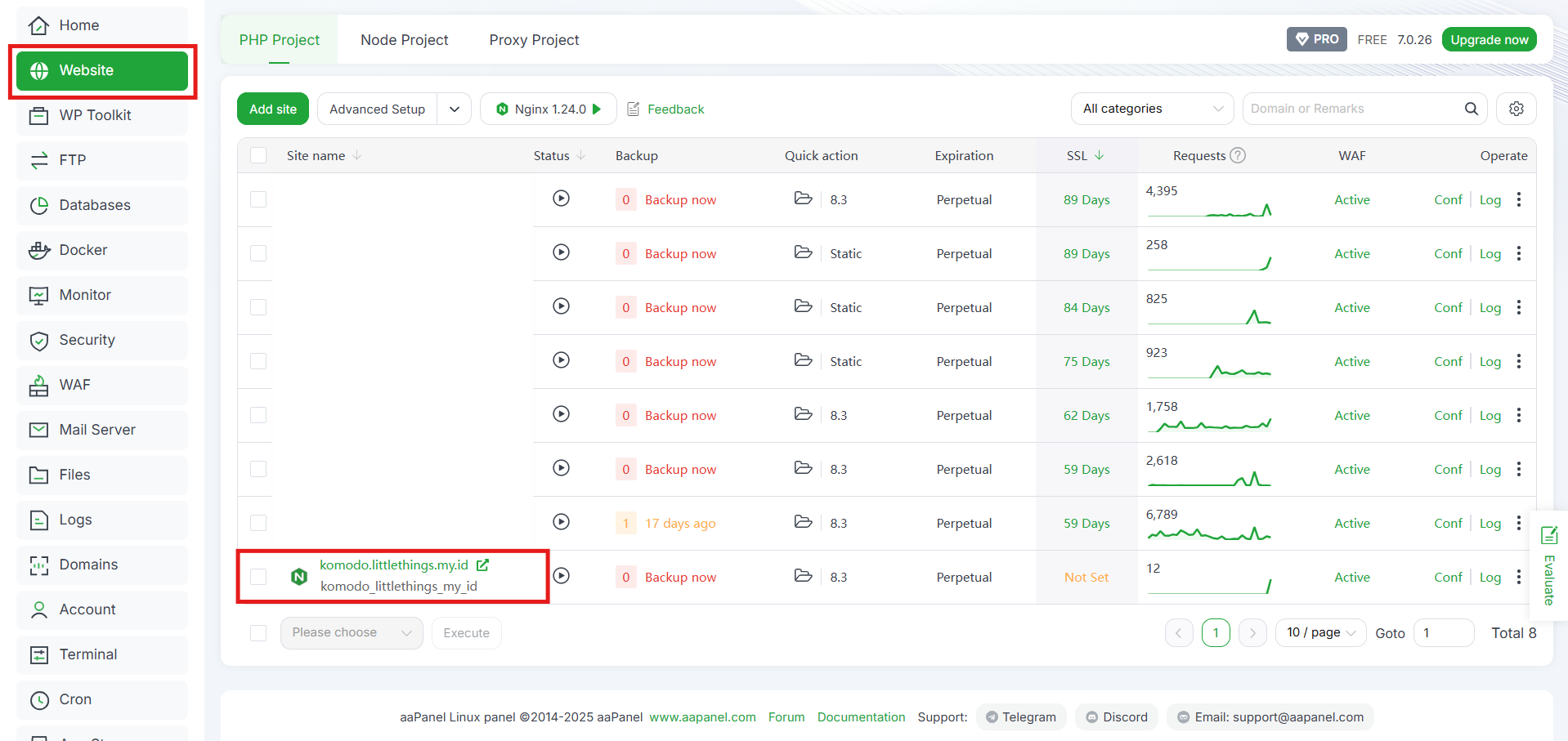The image size is (1568, 741).
Task: Click the Cron clock icon
Action: (38, 699)
